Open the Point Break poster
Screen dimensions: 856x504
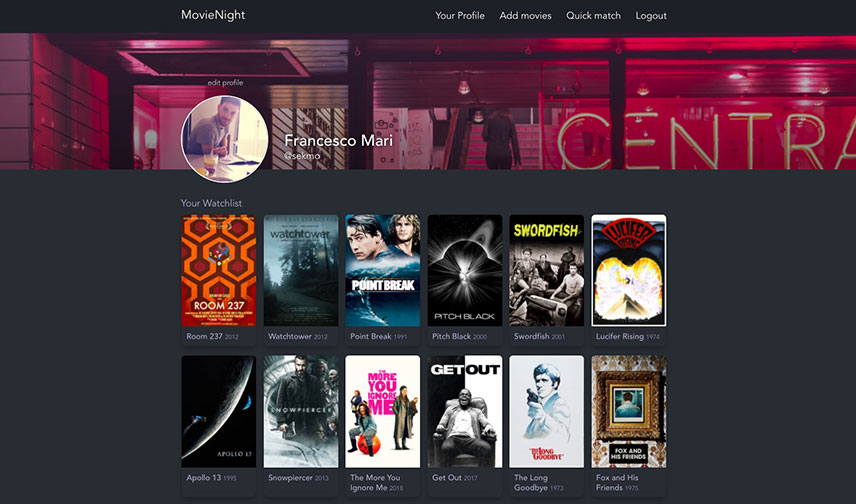[x=383, y=270]
